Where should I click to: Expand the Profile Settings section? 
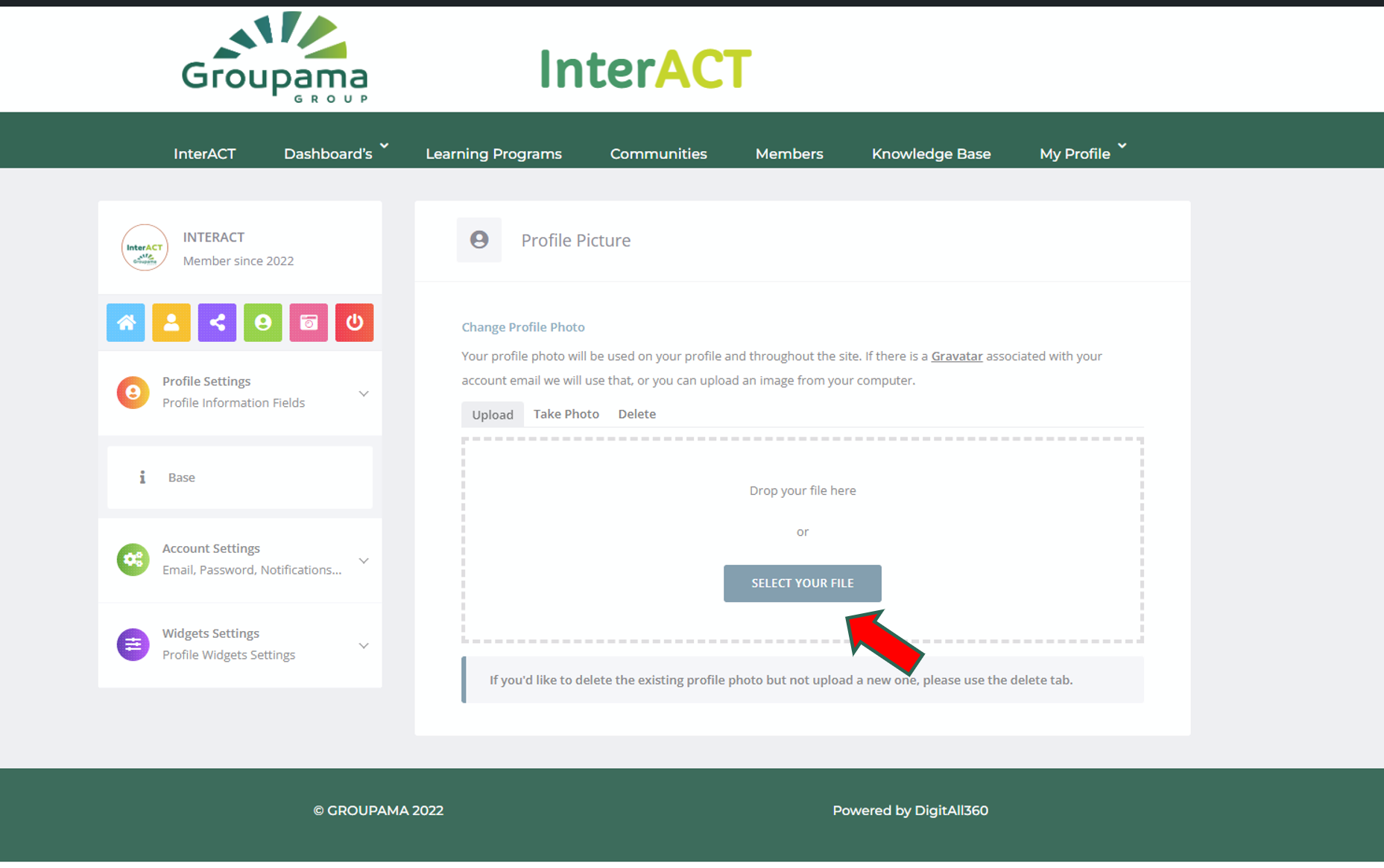(x=363, y=393)
